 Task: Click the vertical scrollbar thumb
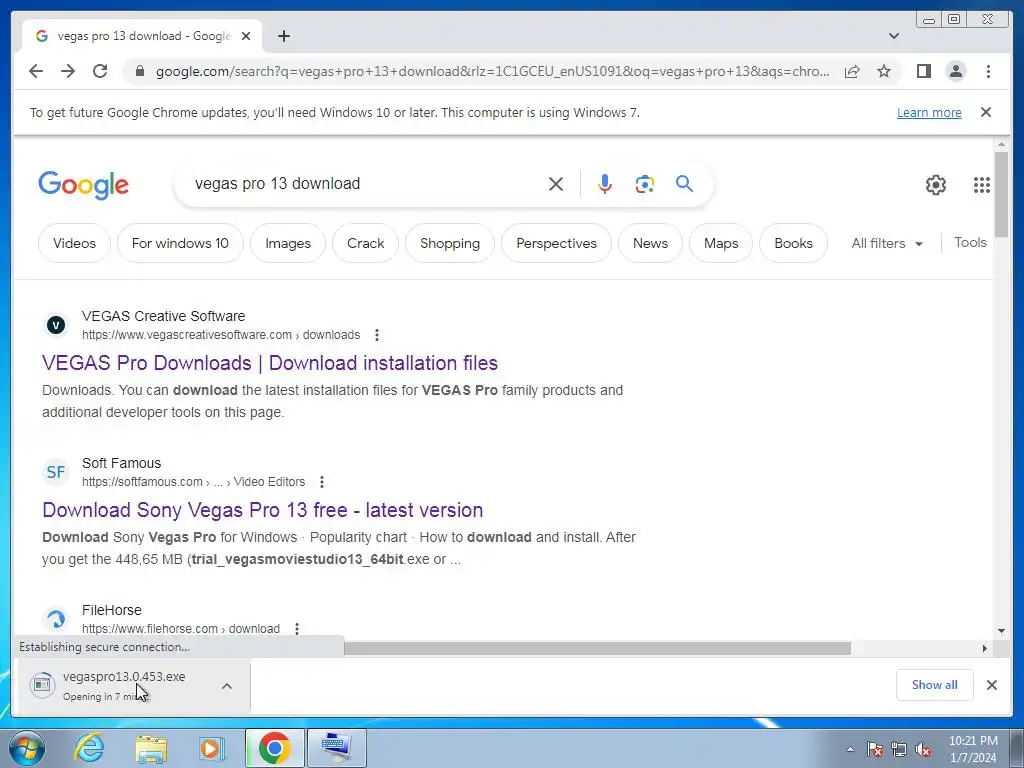point(1002,194)
